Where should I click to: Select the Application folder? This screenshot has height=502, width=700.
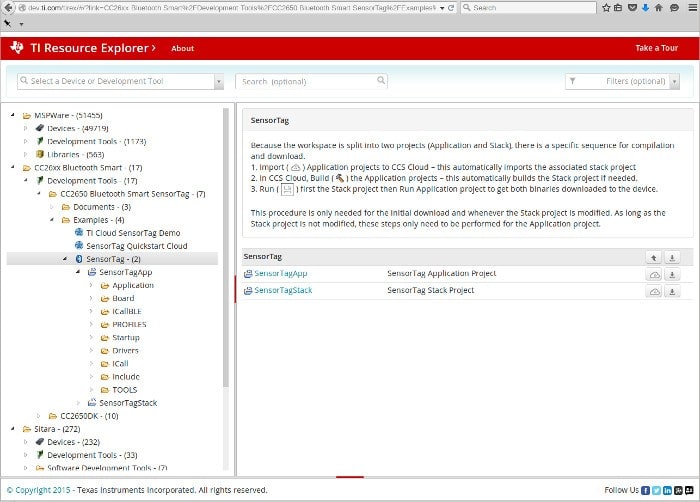[133, 285]
